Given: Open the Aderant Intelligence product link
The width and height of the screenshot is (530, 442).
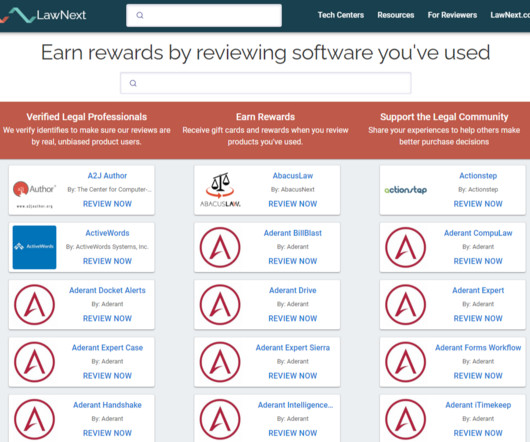Looking at the screenshot, I should click(295, 405).
